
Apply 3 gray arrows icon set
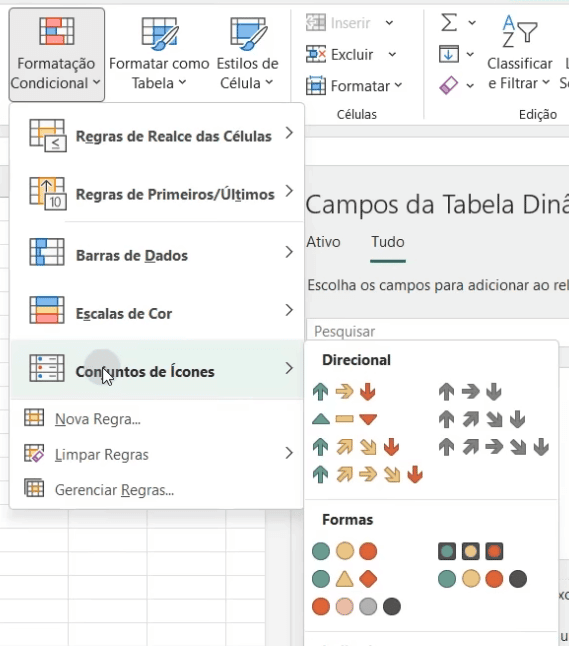click(470, 391)
